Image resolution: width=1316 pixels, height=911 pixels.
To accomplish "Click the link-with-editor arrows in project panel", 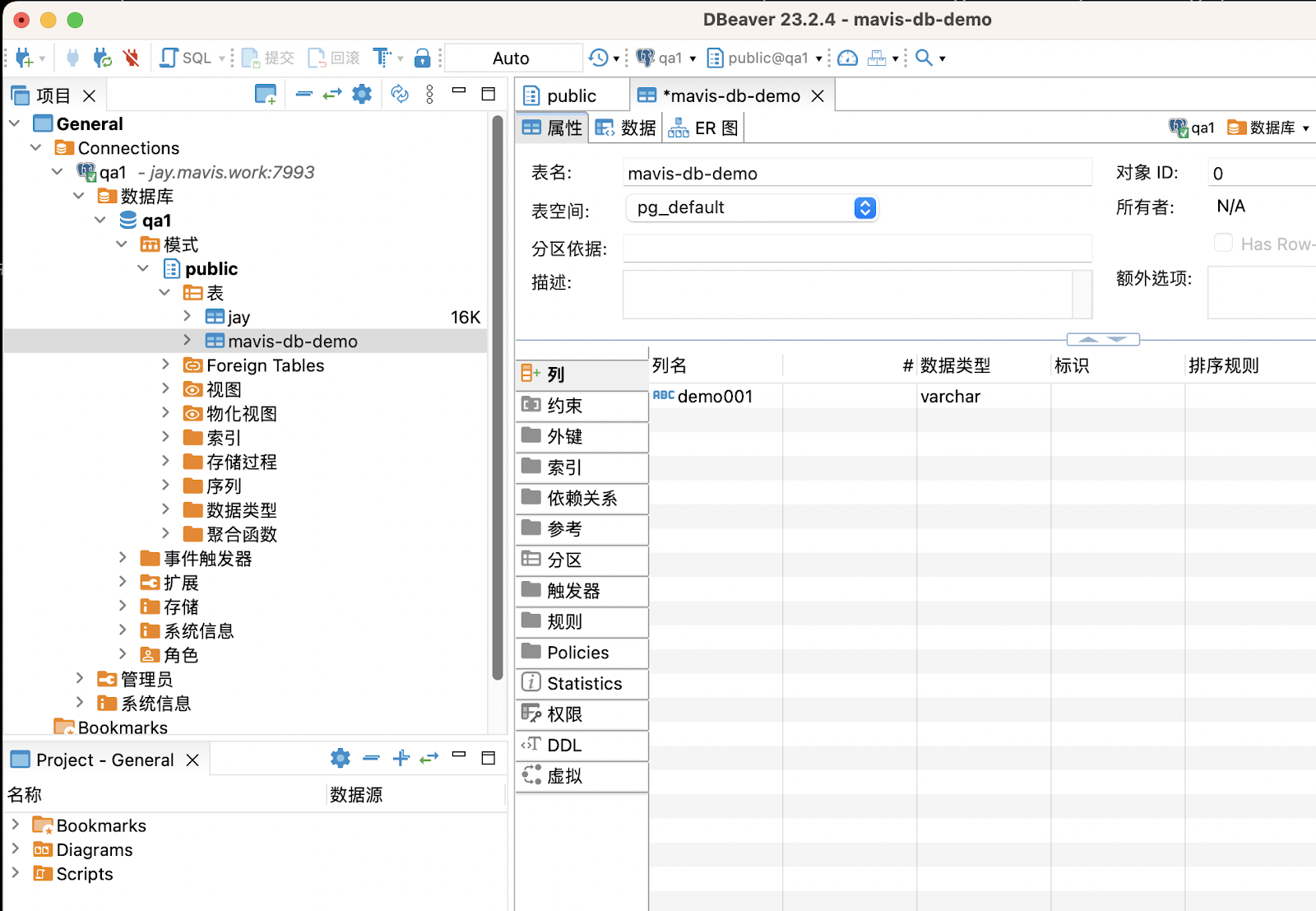I will 332,95.
